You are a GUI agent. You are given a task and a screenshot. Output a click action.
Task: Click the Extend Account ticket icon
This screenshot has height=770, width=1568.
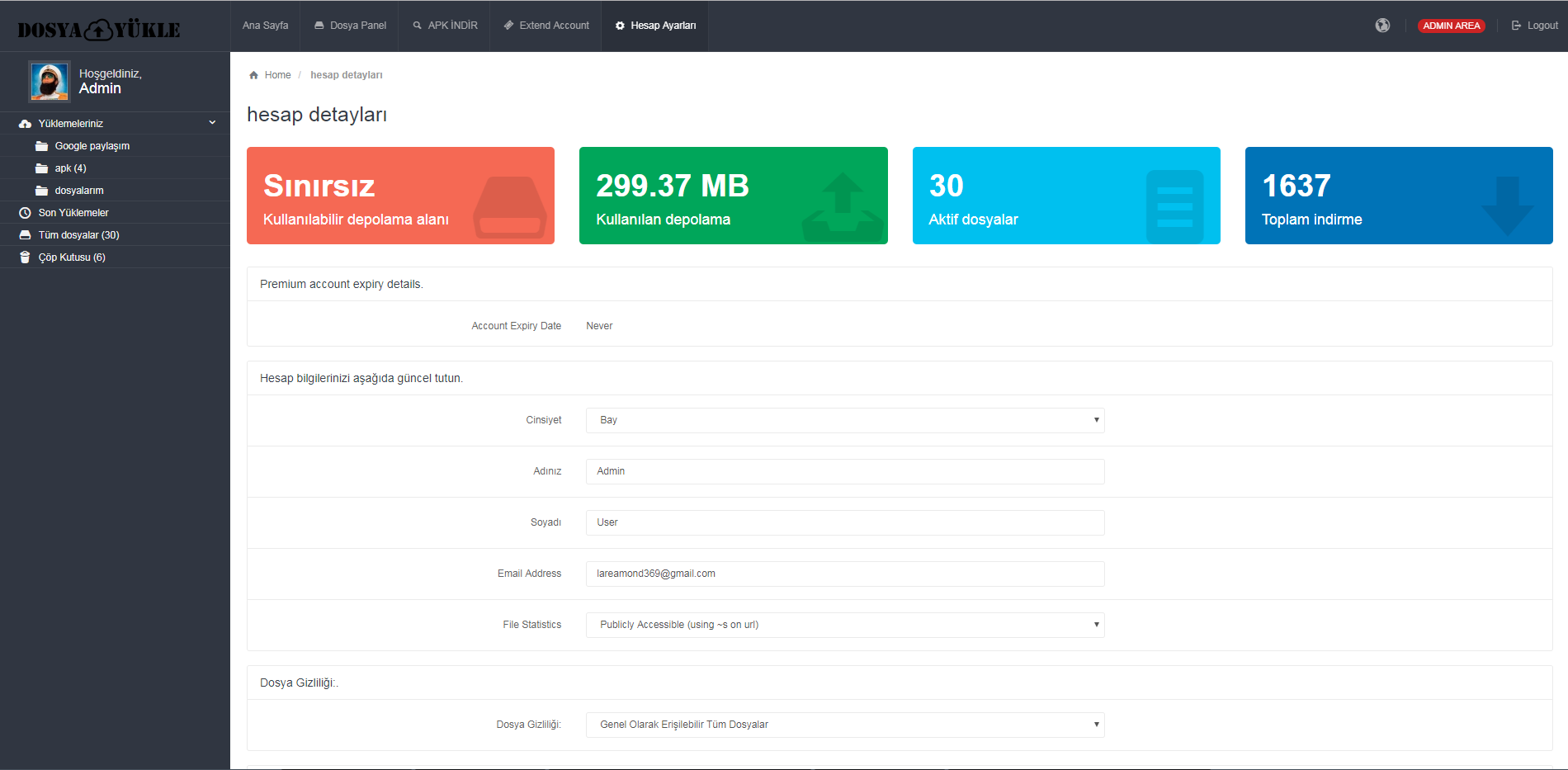[508, 26]
